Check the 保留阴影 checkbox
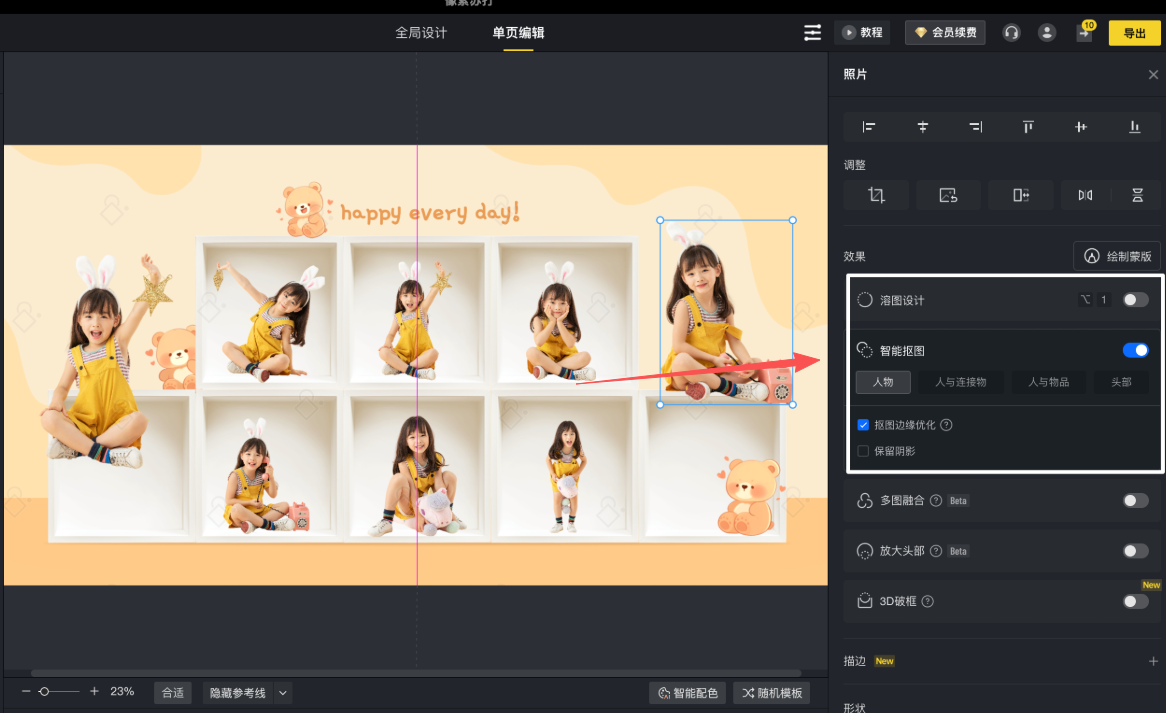This screenshot has width=1166, height=713. [864, 451]
